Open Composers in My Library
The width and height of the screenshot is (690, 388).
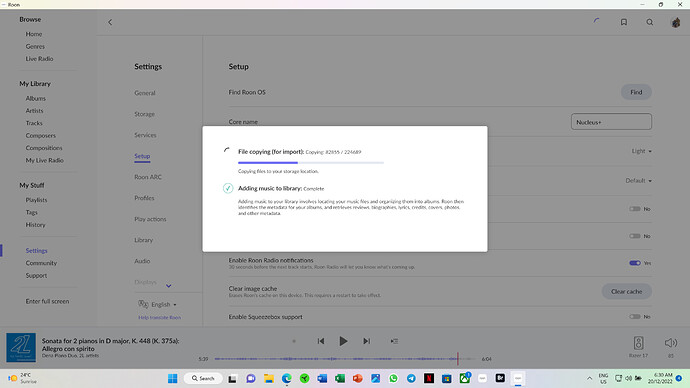click(40, 135)
